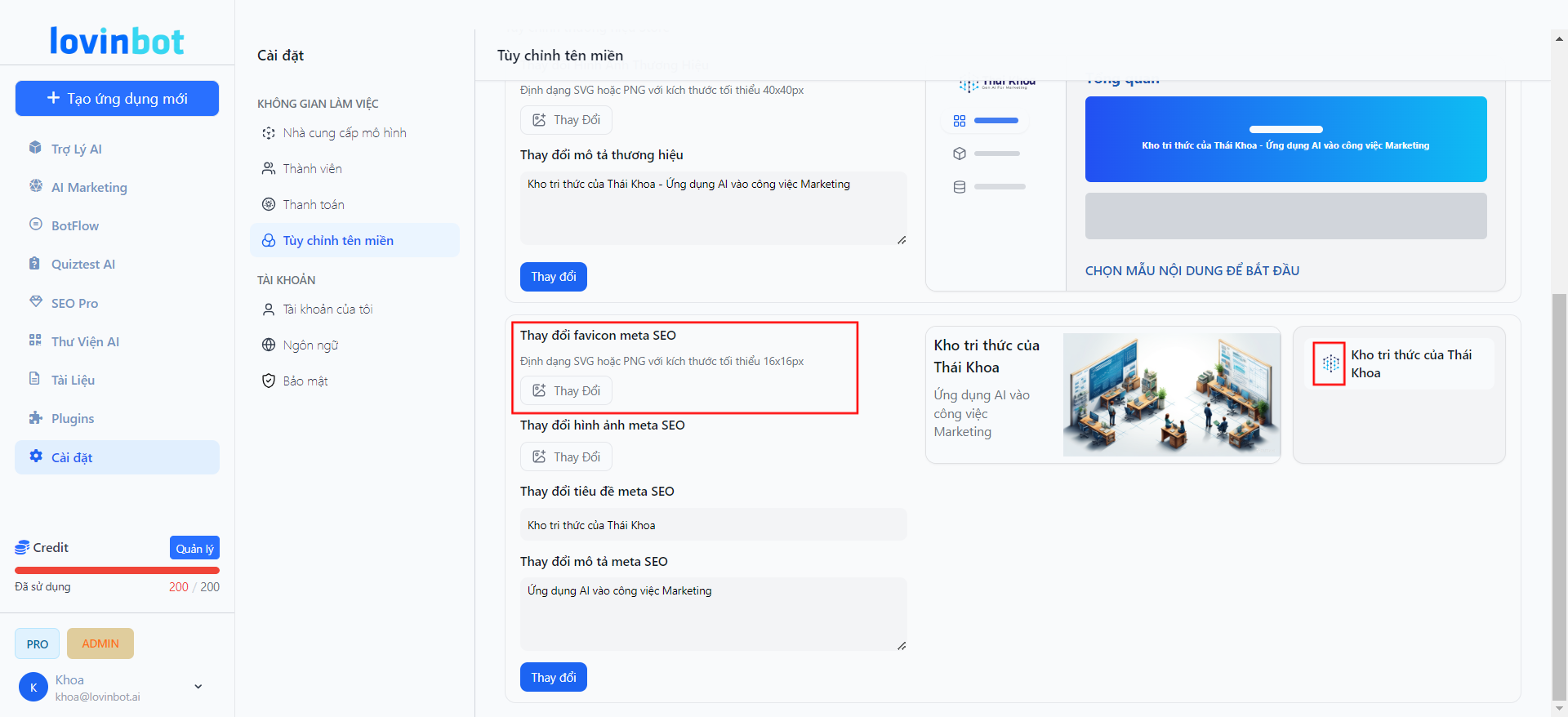Image resolution: width=1568 pixels, height=717 pixels.
Task: Click the scroll down arrow on scrollbar
Action: pyautogui.click(x=1559, y=709)
